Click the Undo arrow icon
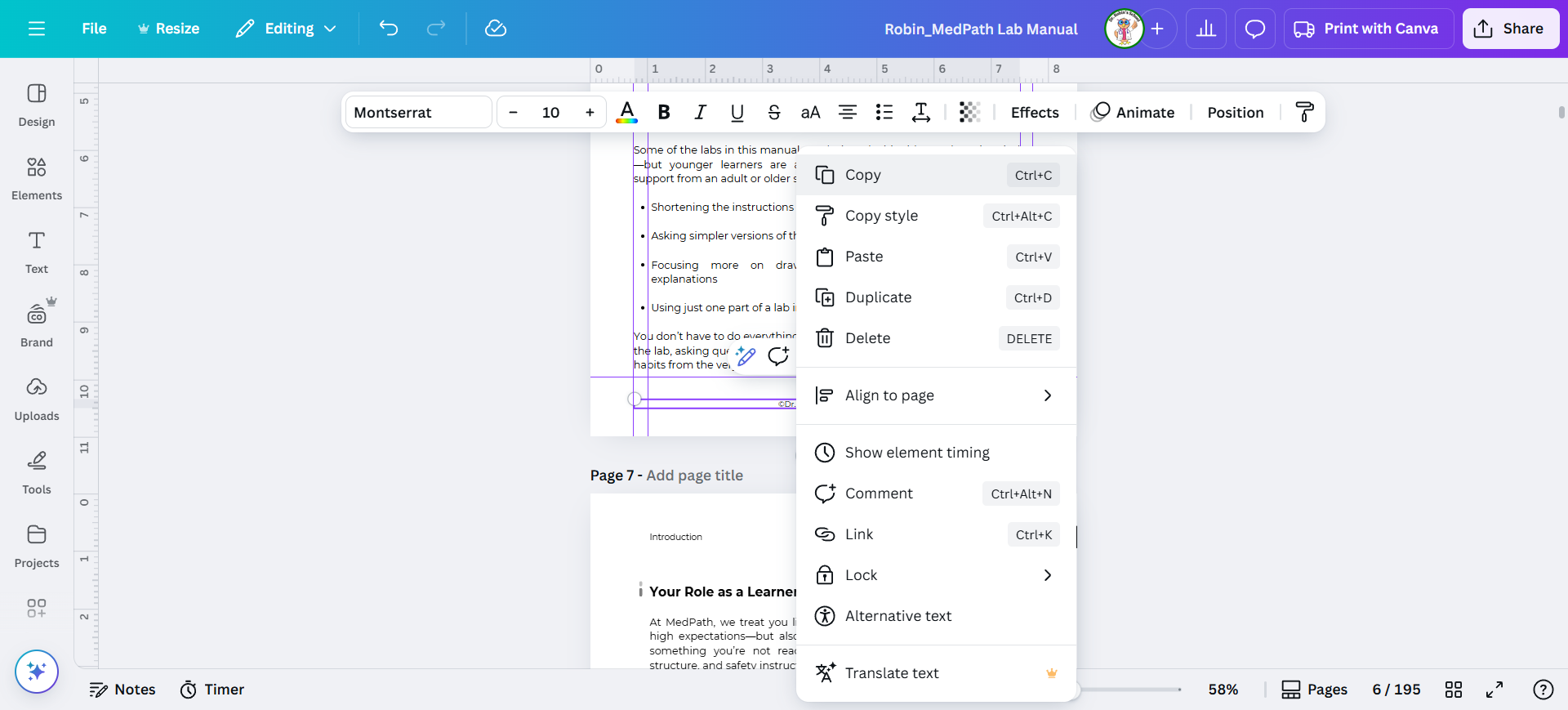Screen dimensions: 1568x710 click(389, 29)
